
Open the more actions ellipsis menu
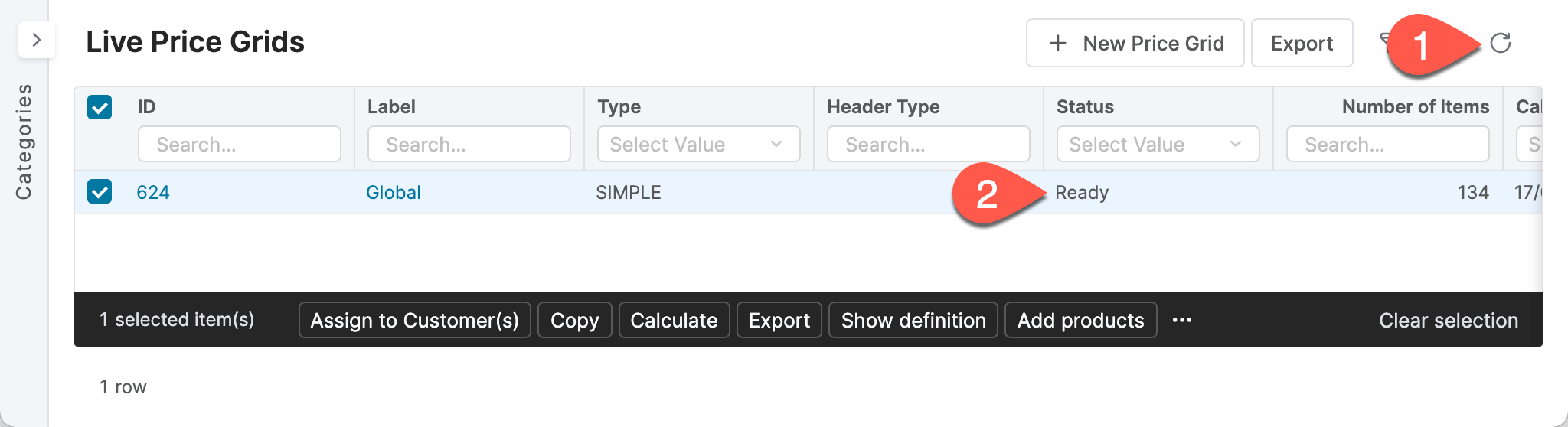click(x=1181, y=320)
